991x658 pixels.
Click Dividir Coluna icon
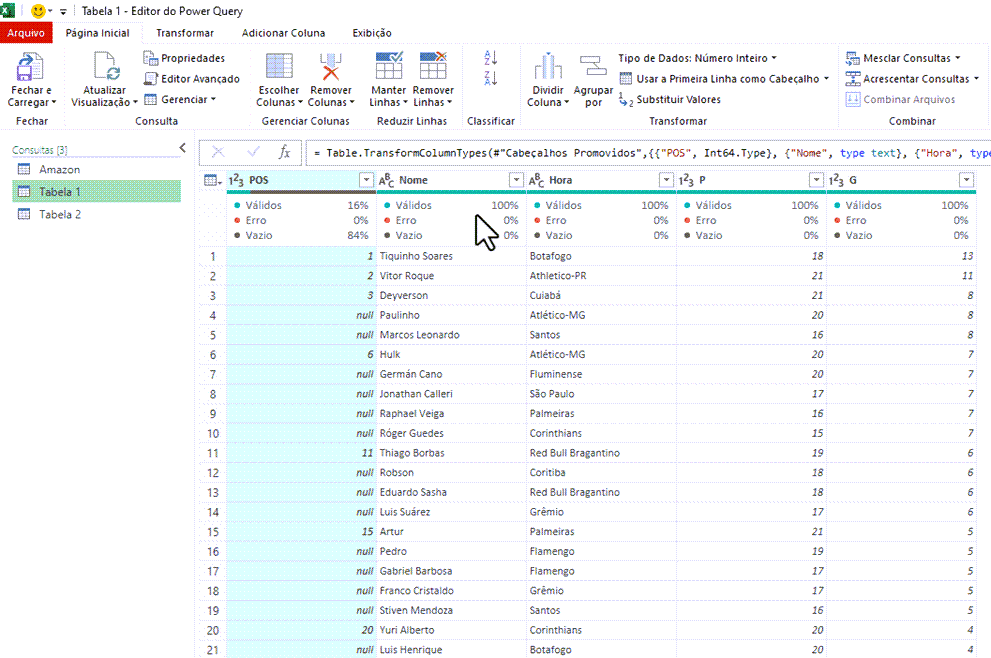(548, 67)
